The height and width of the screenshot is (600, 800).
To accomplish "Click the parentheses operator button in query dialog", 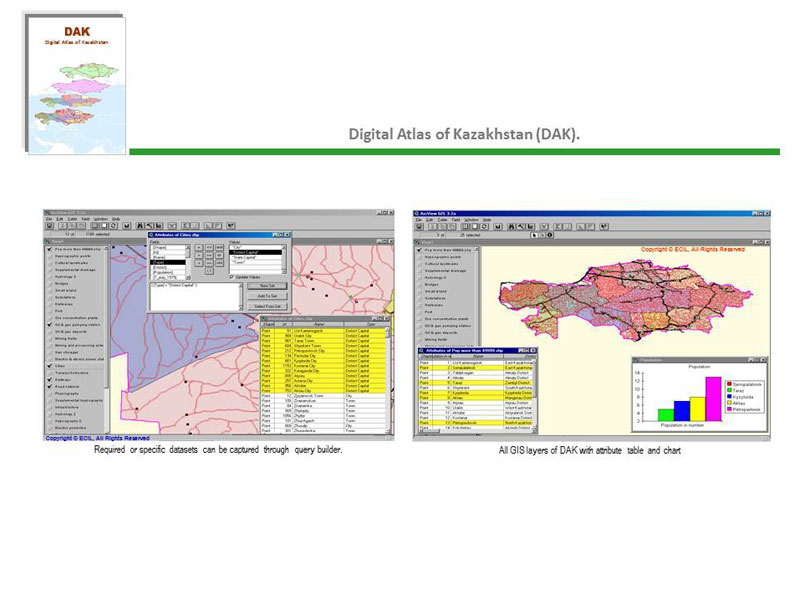I will 209,271.
